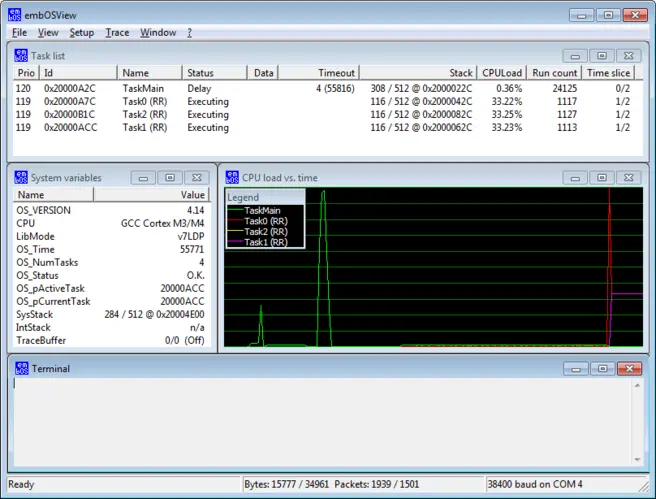Open the View menu
Screen dimensions: 656x499
click(x=48, y=33)
